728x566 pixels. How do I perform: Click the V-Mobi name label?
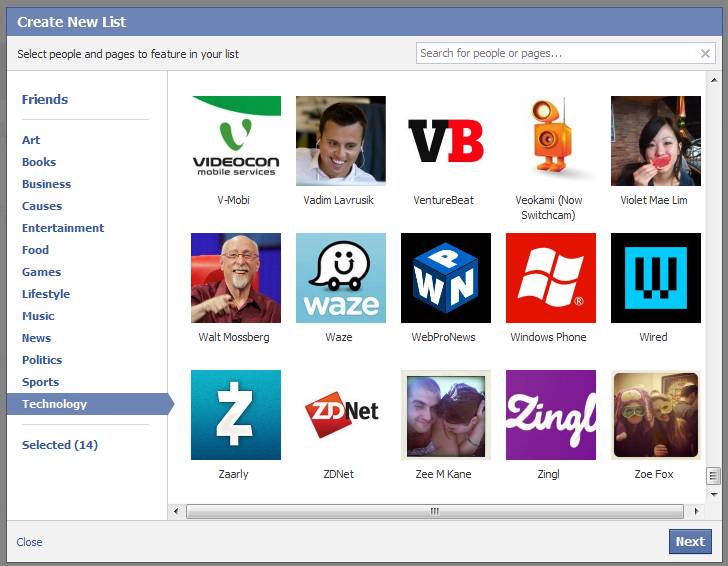[x=234, y=200]
